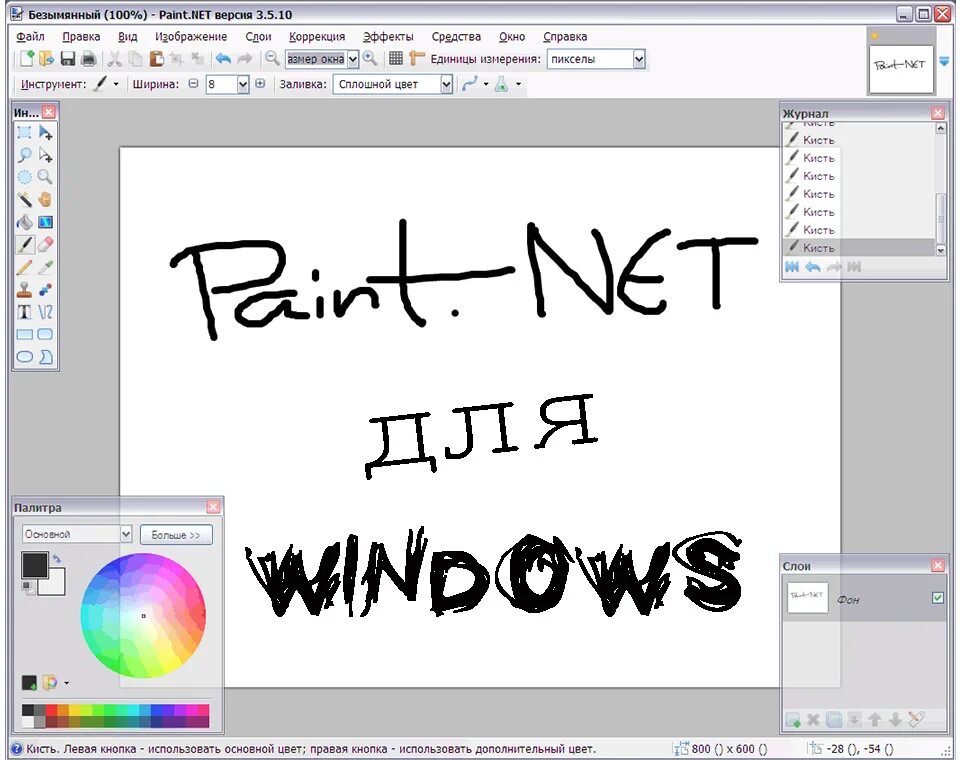
Task: Select the Move Selected Pixels tool
Action: (x=45, y=132)
